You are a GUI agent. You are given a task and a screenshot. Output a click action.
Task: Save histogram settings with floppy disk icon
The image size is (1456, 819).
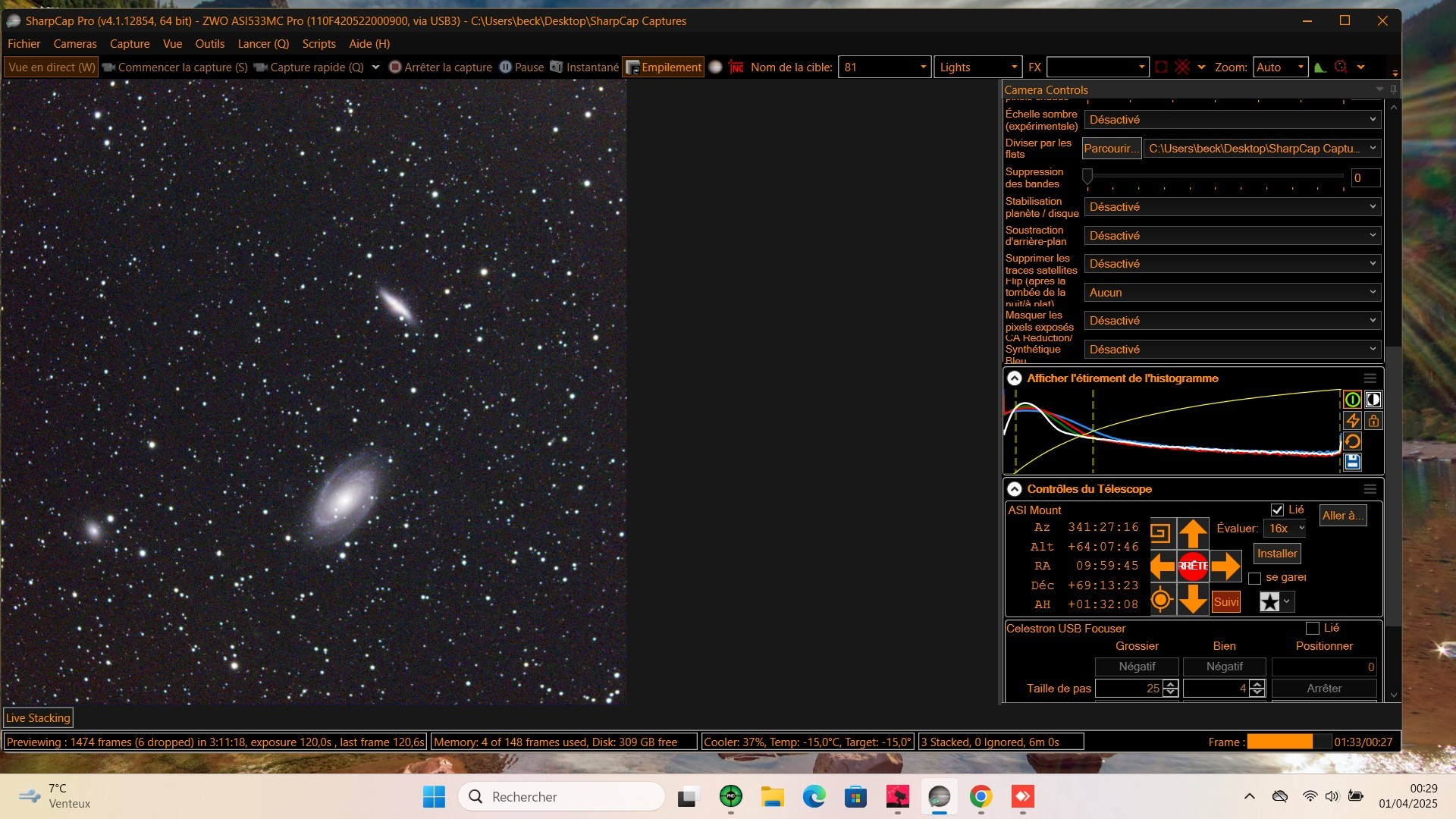pos(1352,462)
